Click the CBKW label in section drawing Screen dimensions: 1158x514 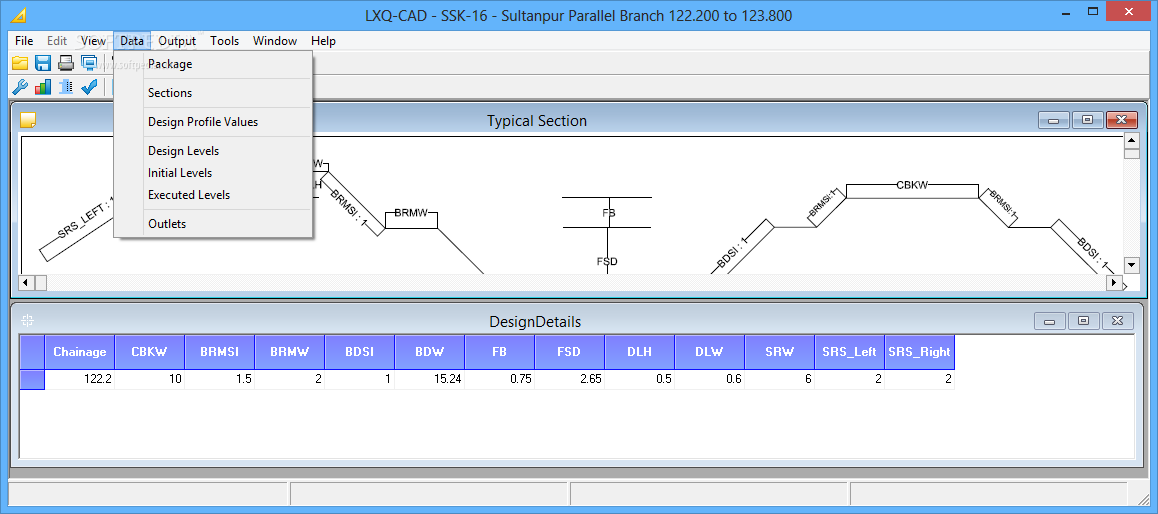click(912, 185)
